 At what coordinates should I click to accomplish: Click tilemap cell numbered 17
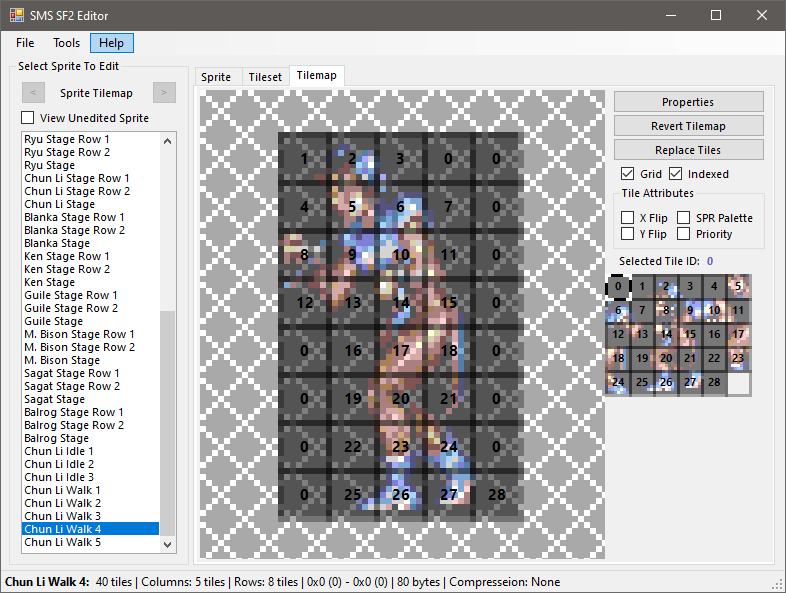pos(400,351)
